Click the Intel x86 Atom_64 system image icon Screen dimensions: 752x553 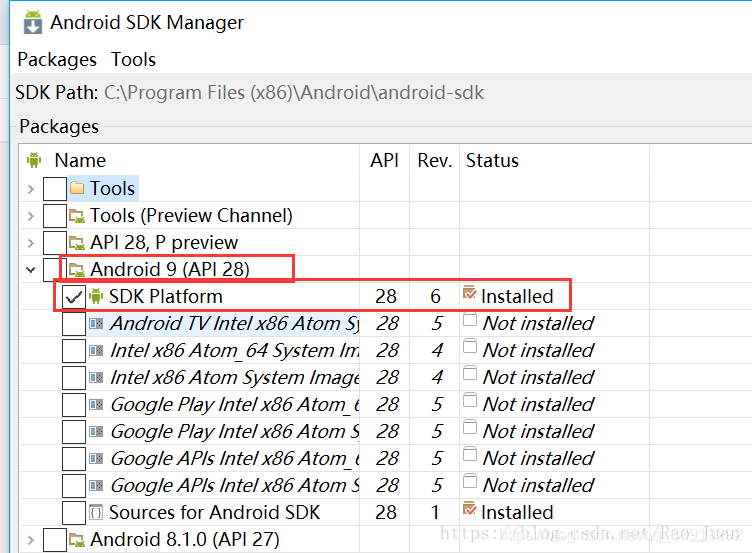coord(96,351)
